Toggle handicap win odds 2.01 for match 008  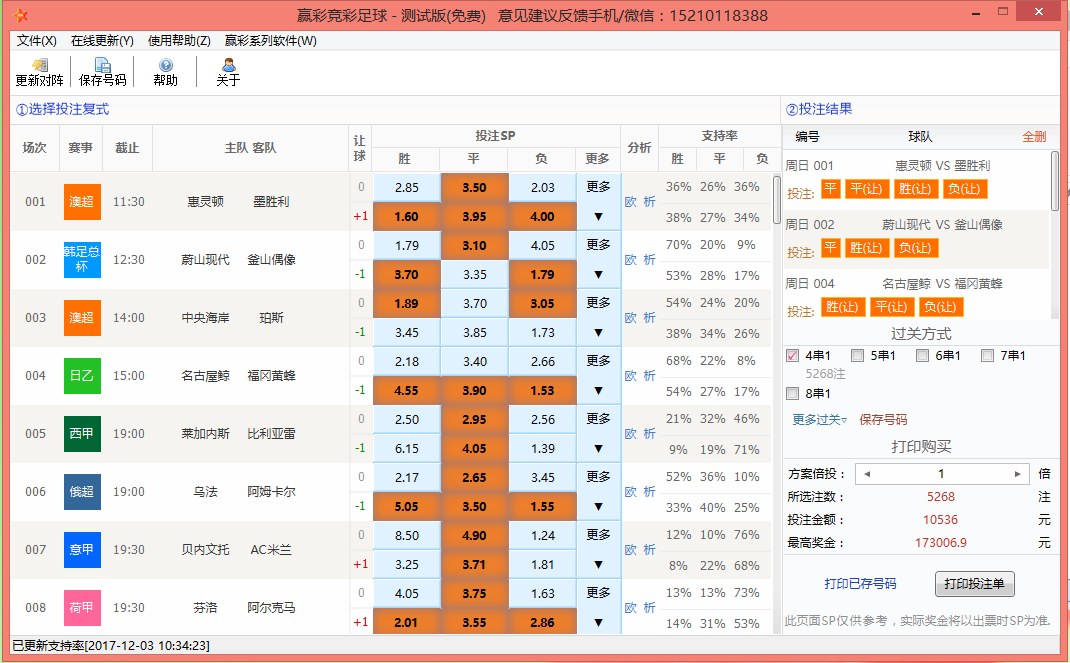coord(407,622)
